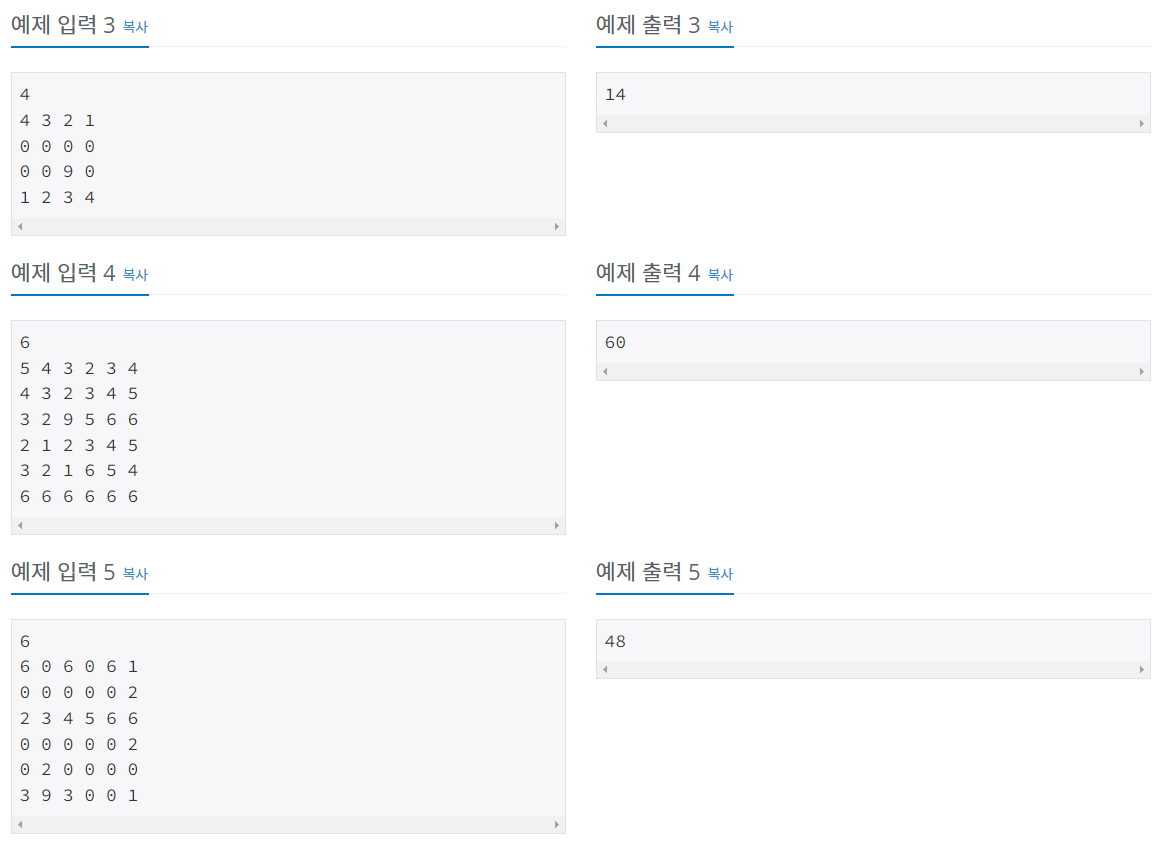Click the right scroll arrow under 예제 출력 3
The height and width of the screenshot is (849, 1163).
coord(1142,122)
